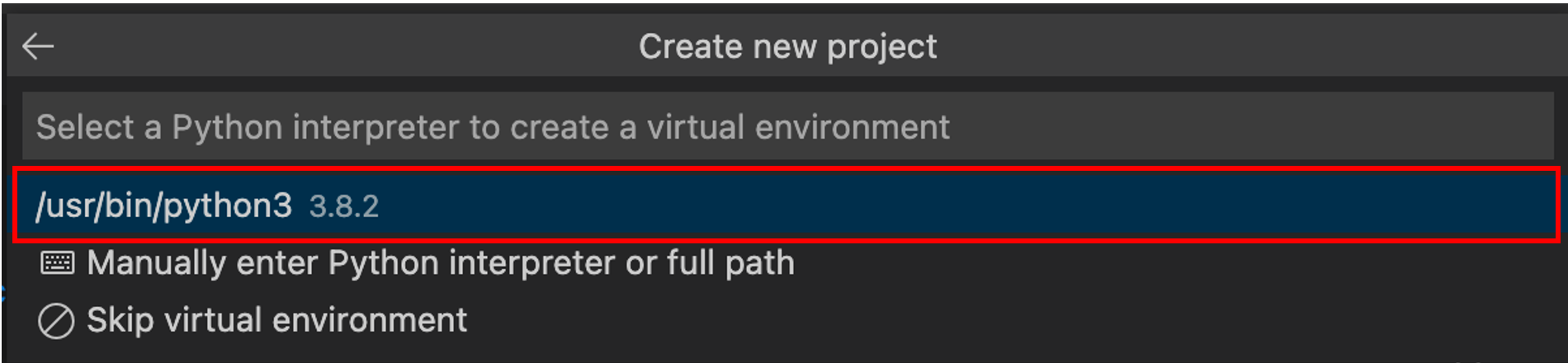Screen dimensions: 1568x363
Task: Skip creating a virtual environment
Action: point(276,320)
